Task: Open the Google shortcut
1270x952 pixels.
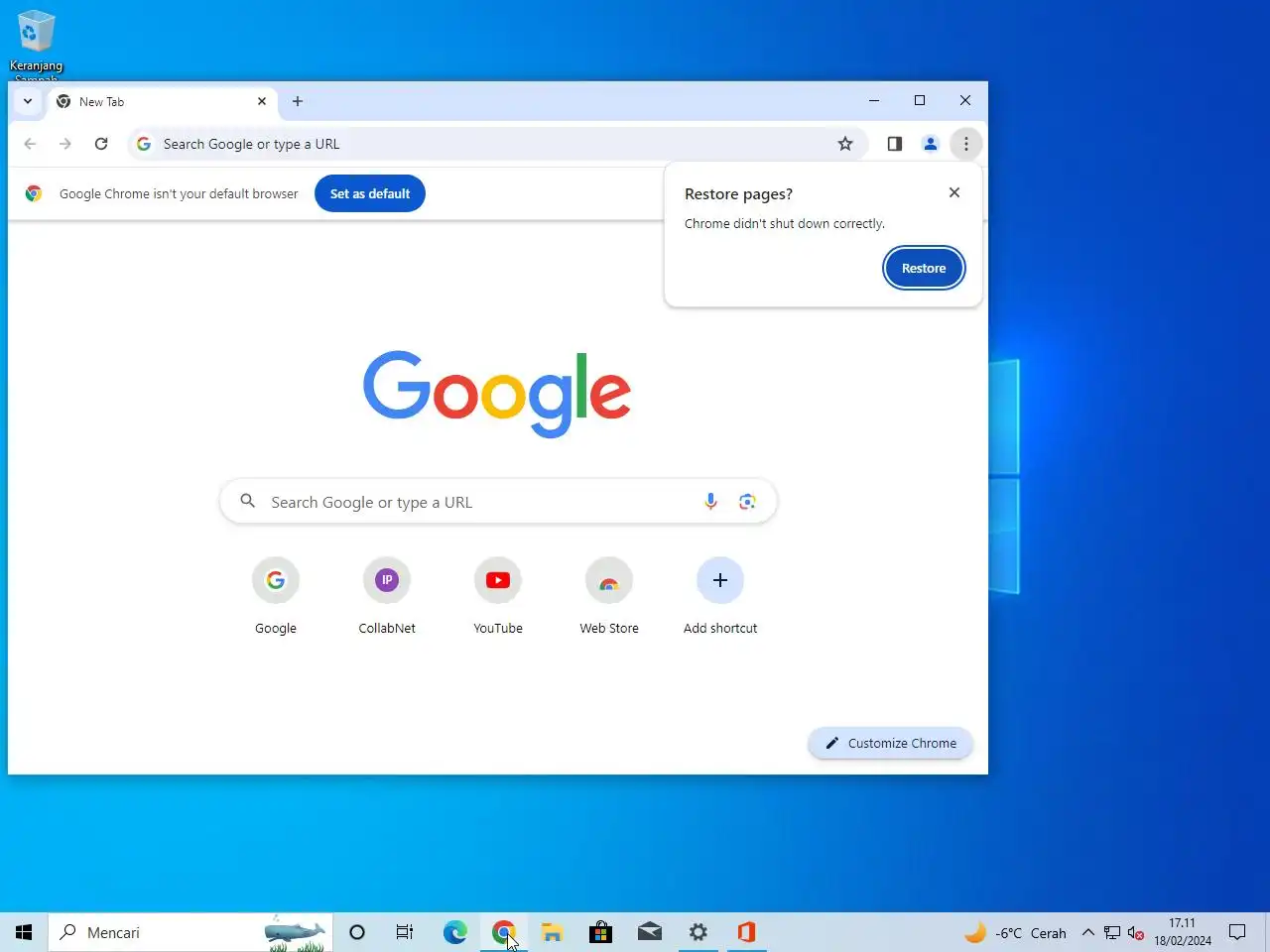Action: [276, 596]
